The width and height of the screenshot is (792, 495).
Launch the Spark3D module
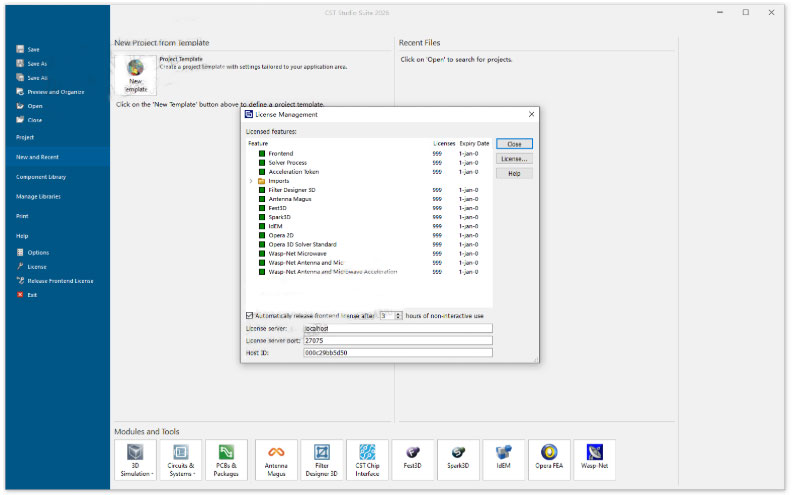tap(458, 460)
